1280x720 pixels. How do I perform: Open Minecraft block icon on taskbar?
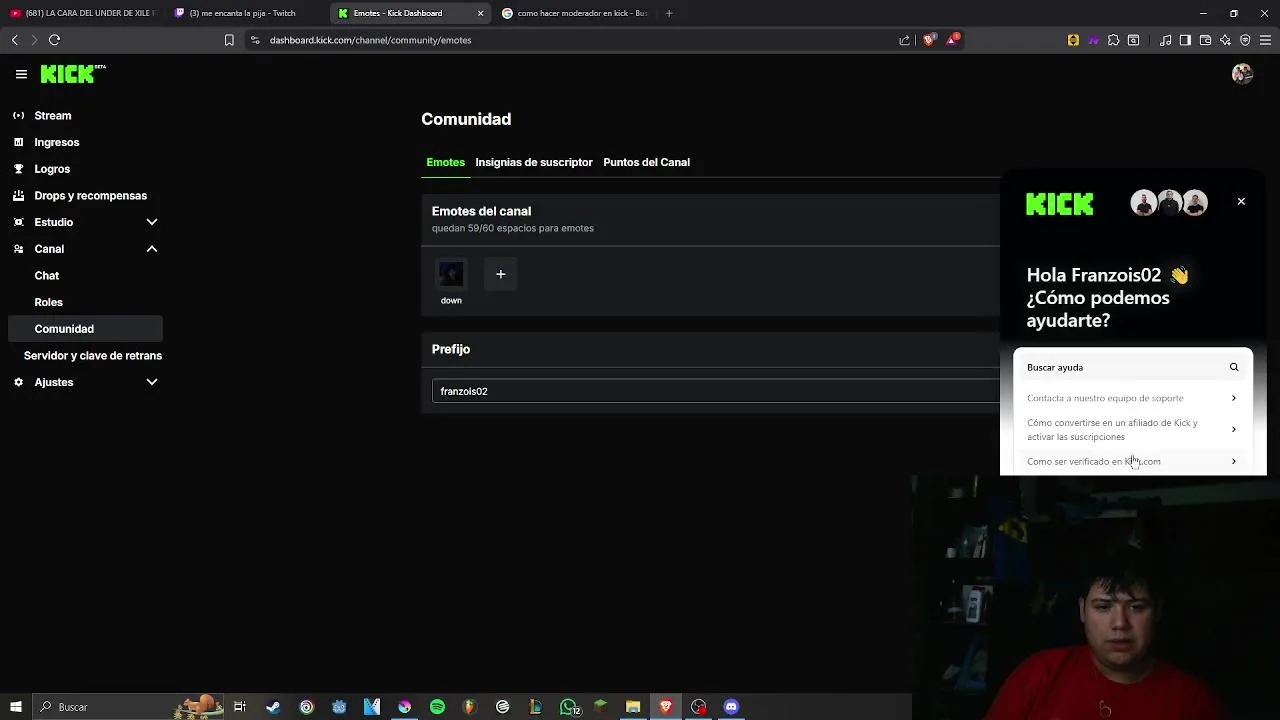[x=600, y=707]
